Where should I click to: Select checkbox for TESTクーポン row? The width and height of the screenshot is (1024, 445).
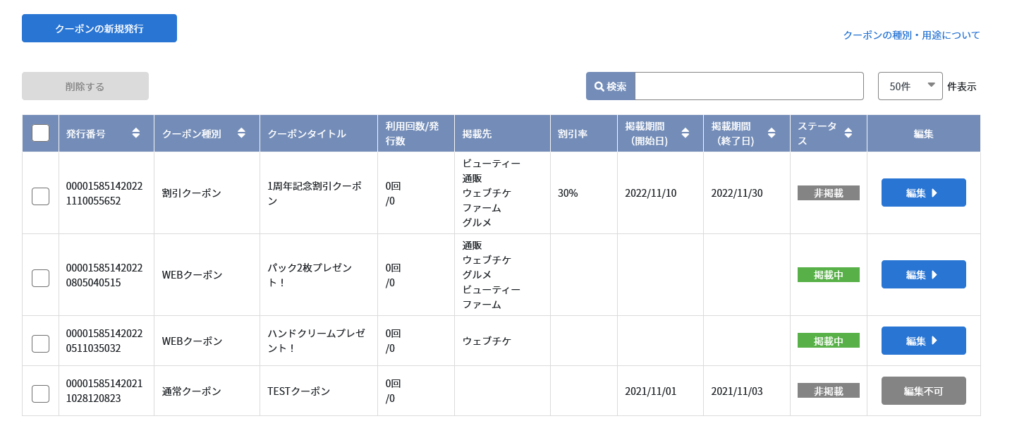41,393
